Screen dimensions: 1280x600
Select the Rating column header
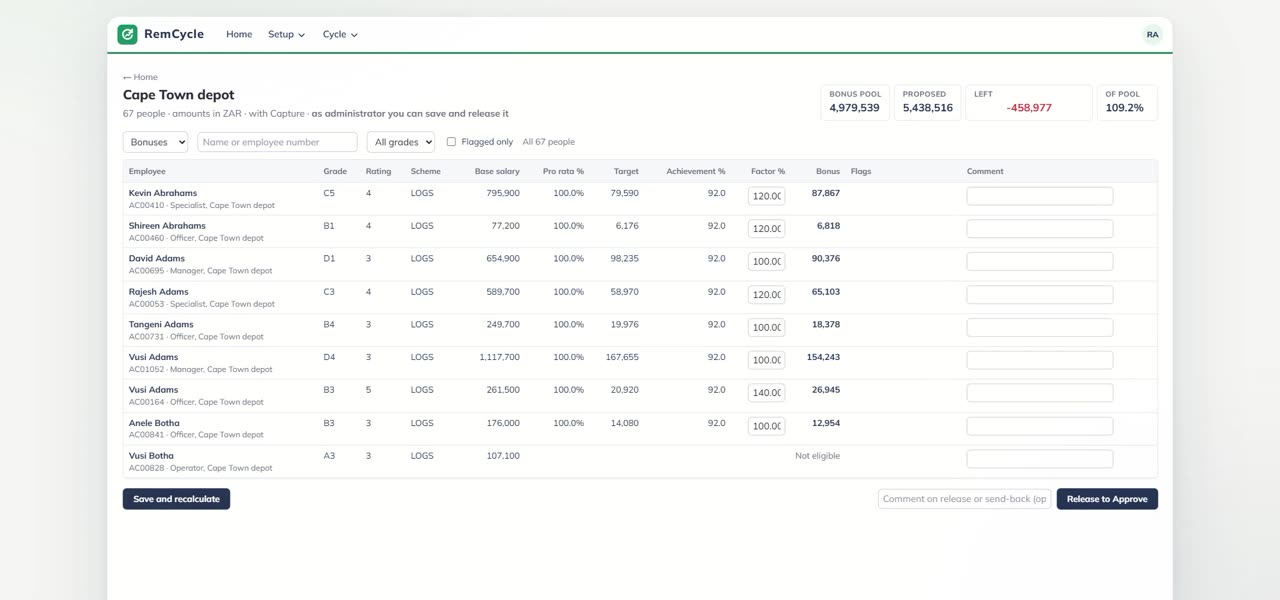click(x=378, y=171)
